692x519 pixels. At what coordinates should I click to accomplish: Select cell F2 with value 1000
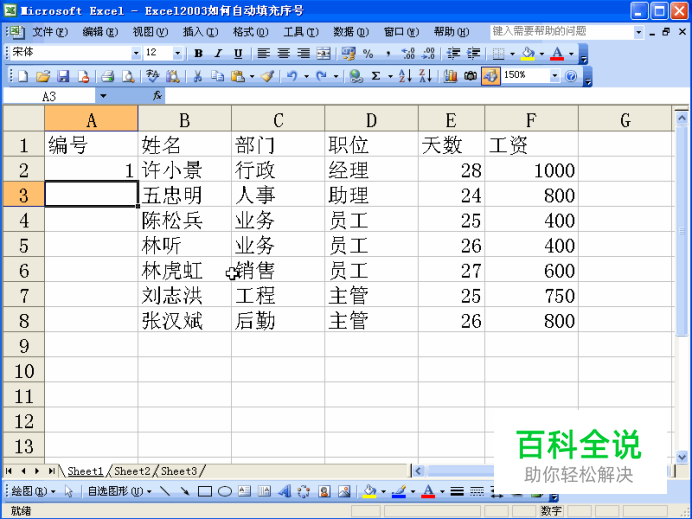pyautogui.click(x=532, y=170)
